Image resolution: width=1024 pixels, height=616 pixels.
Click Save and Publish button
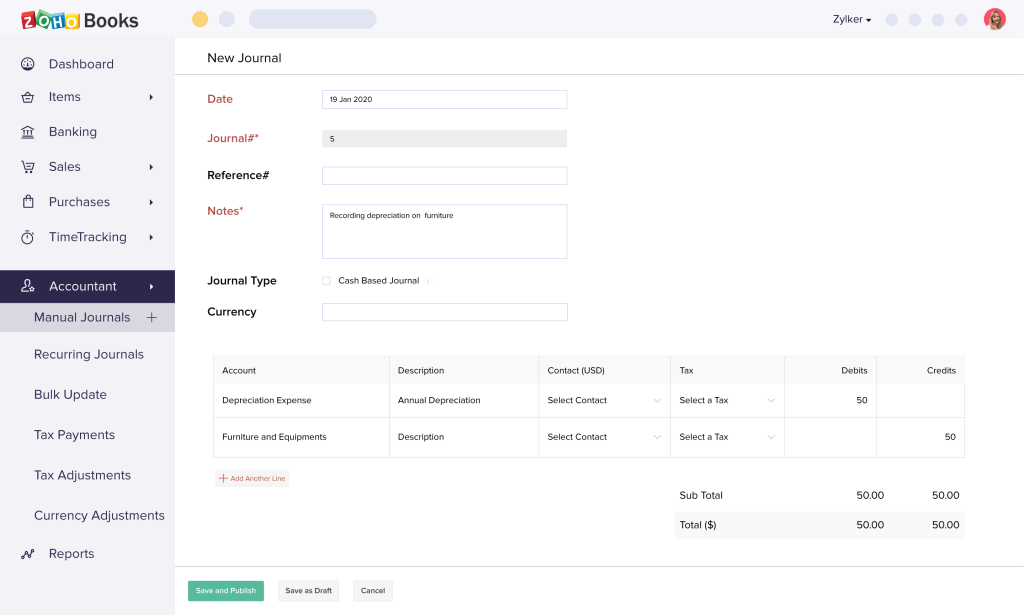[x=226, y=591]
